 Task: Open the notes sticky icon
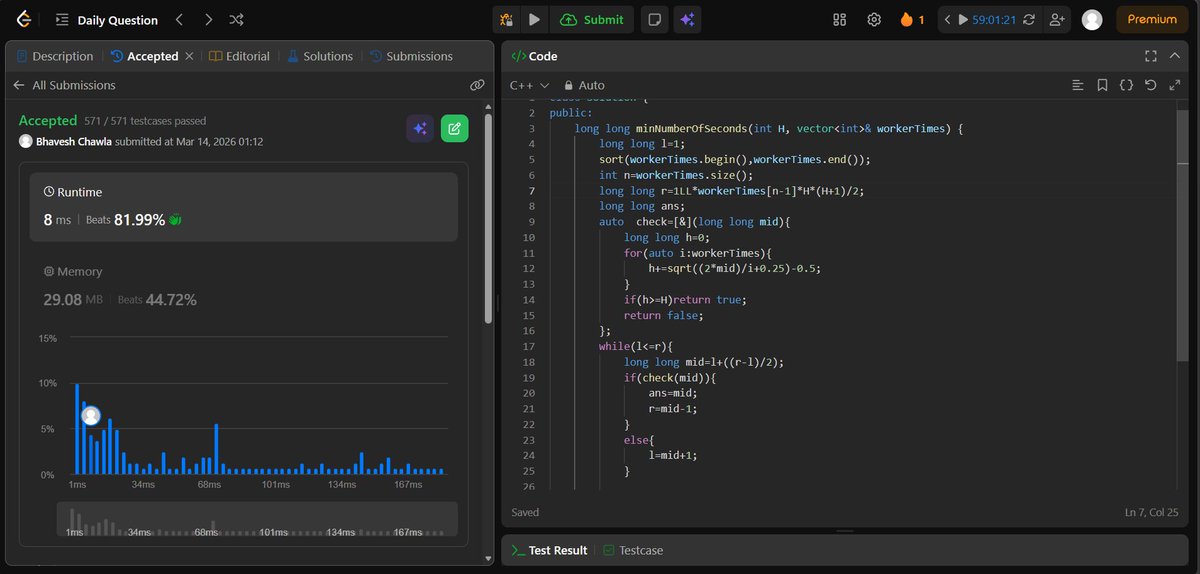pos(654,19)
